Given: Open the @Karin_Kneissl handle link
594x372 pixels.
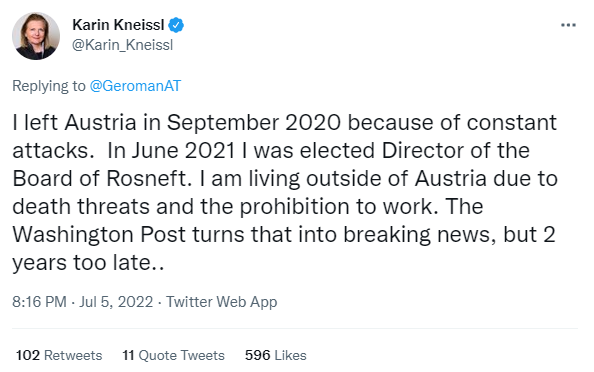Looking at the screenshot, I should [122, 45].
